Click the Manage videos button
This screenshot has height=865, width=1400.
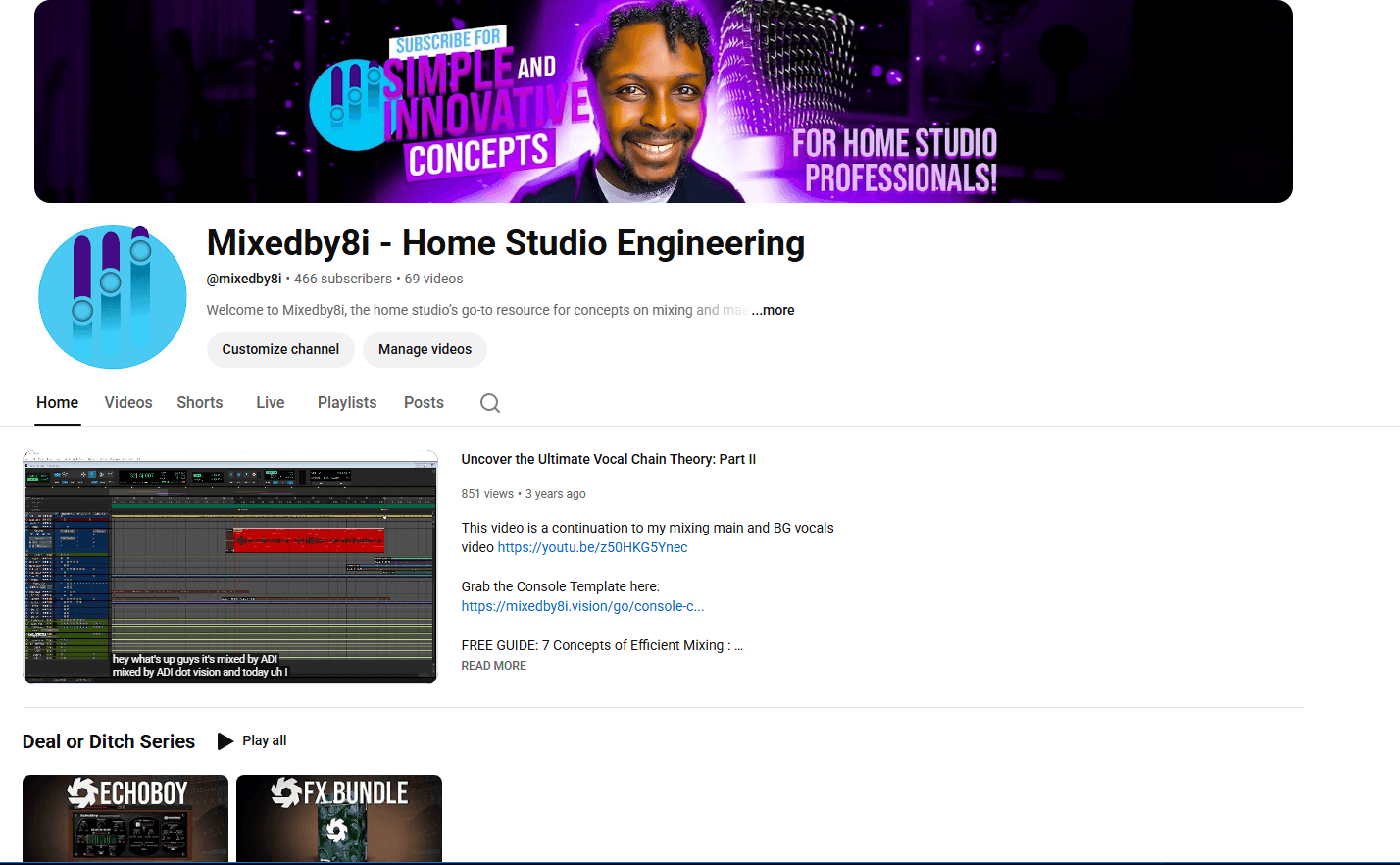(x=425, y=350)
